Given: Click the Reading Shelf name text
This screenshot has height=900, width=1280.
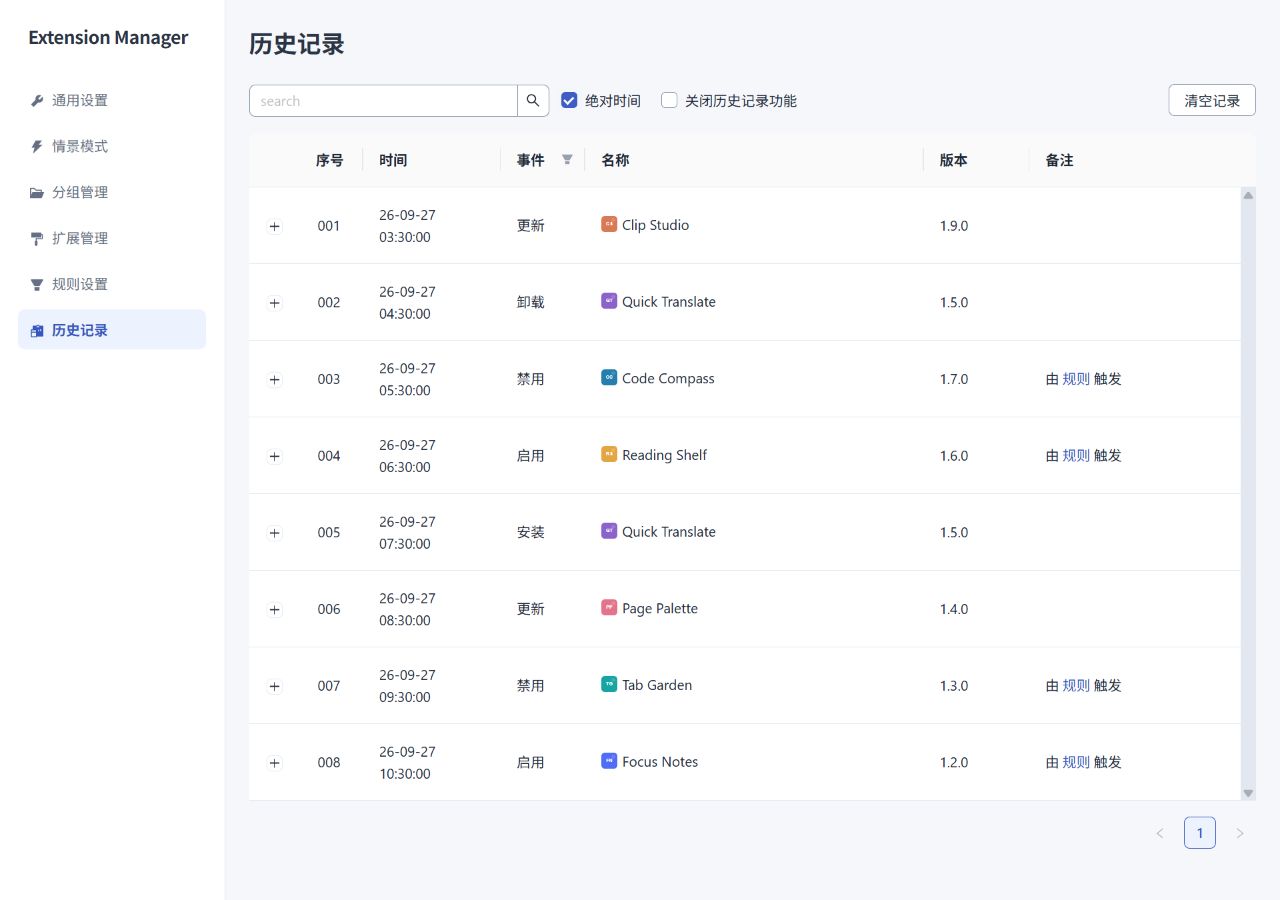Looking at the screenshot, I should coord(664,455).
